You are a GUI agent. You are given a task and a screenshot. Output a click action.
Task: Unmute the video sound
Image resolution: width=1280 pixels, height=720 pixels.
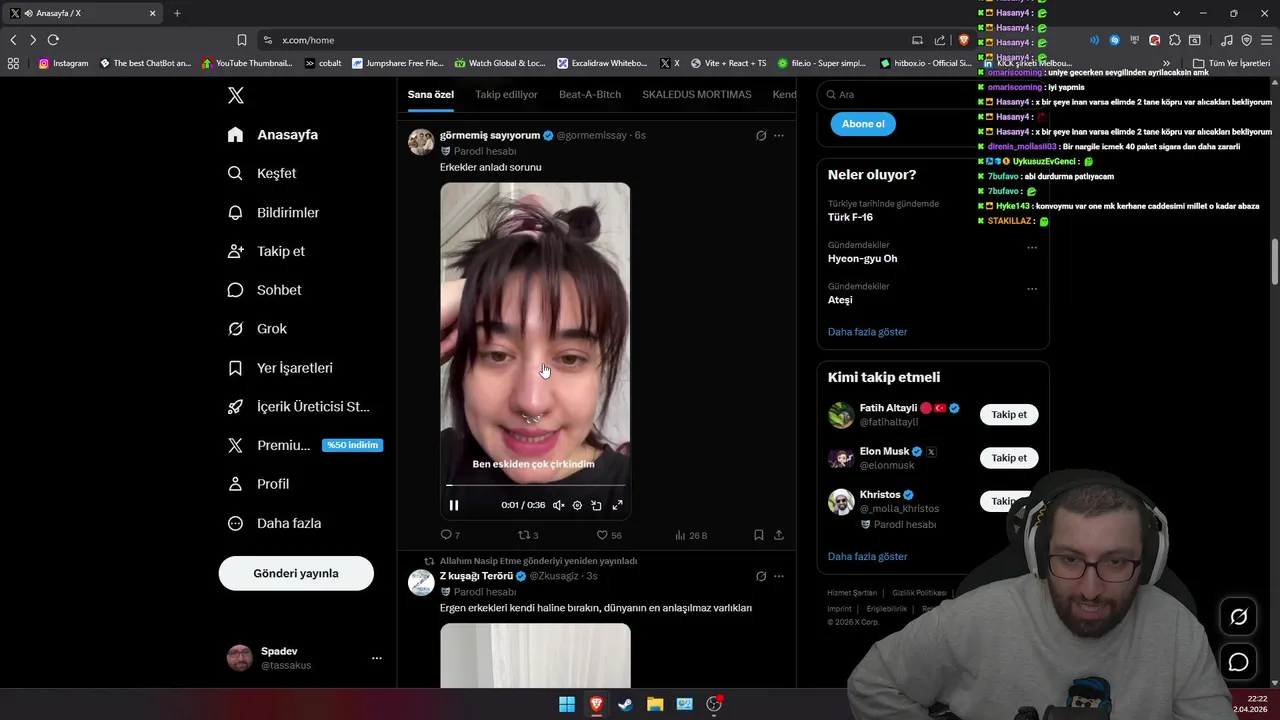(558, 505)
